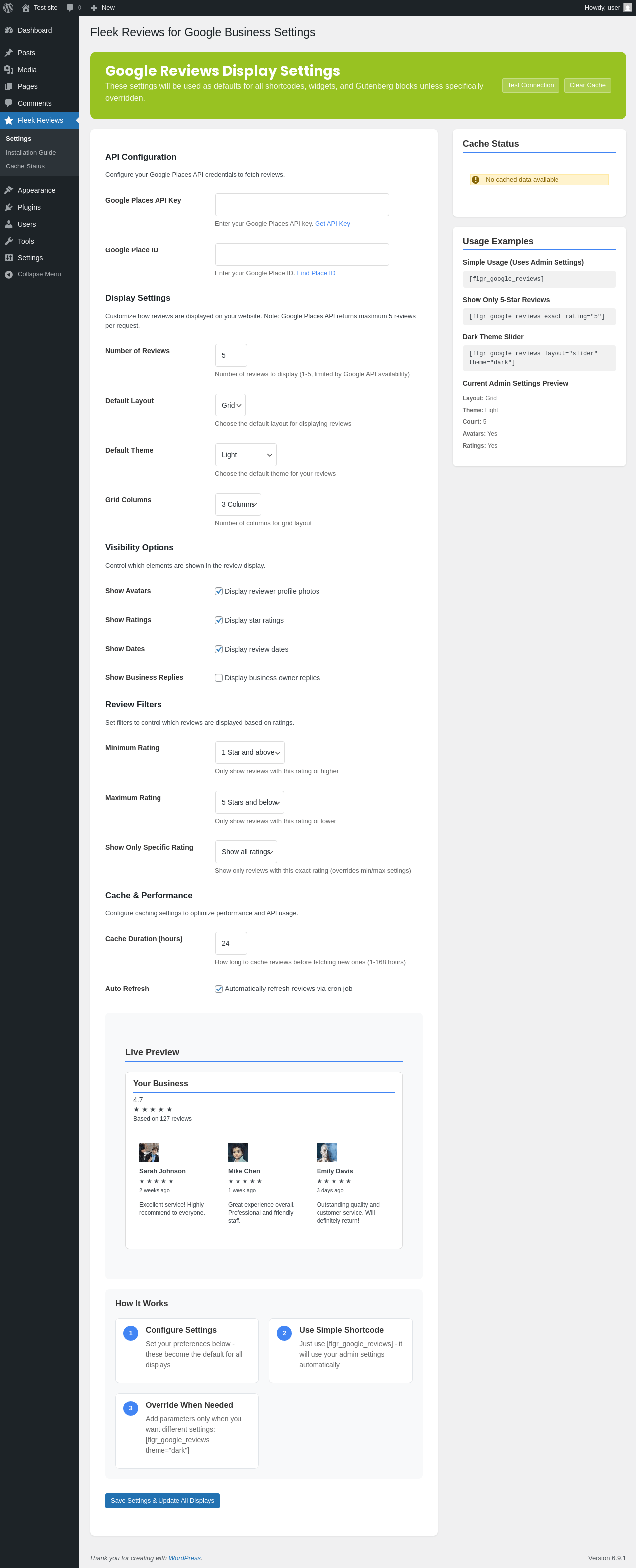Toggle Automatically refresh reviews via cron job
Viewport: 636px width, 1568px height.
point(219,989)
